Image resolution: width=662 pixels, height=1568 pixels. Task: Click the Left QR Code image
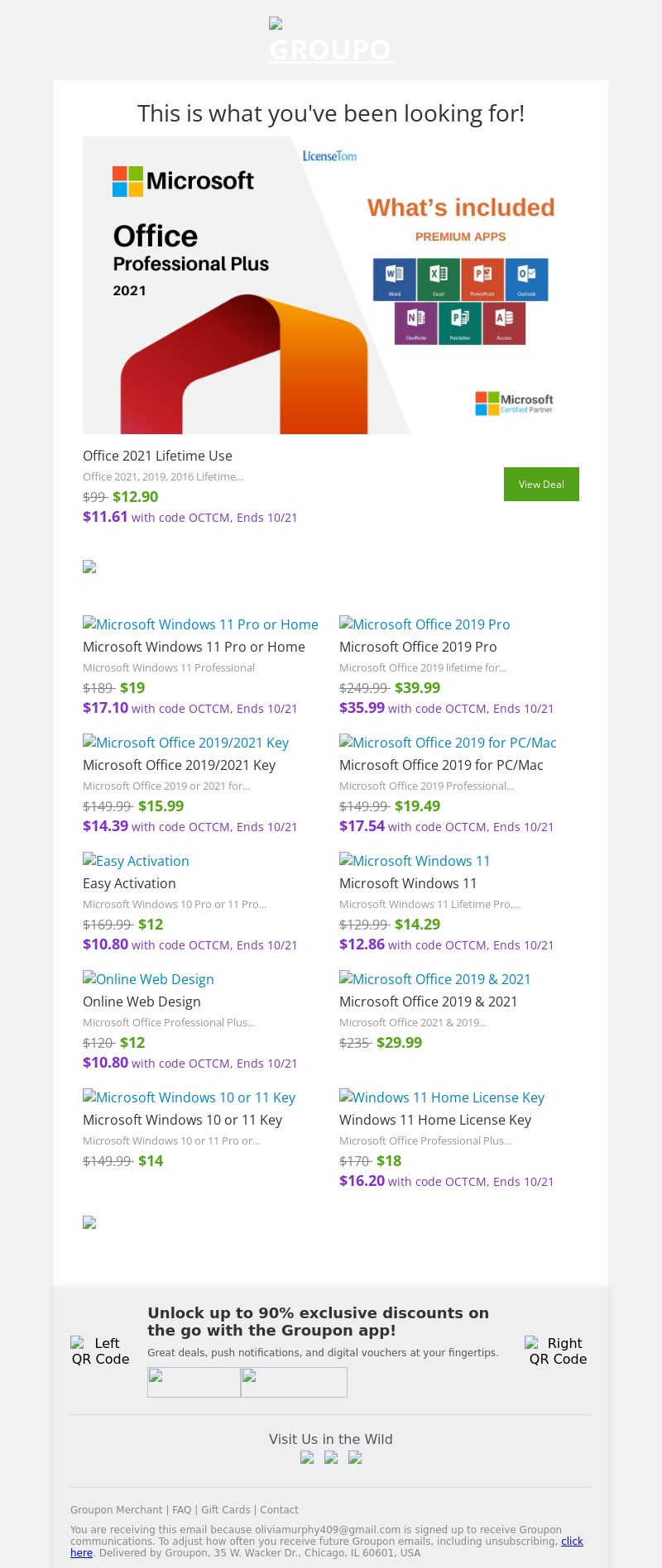pyautogui.click(x=100, y=1350)
